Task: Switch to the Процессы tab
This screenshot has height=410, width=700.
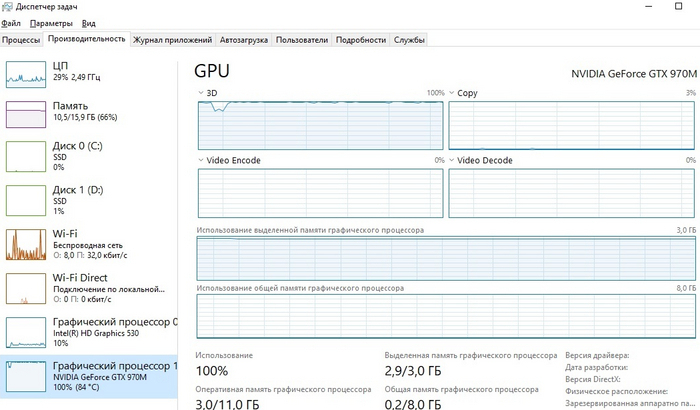Action: (21, 40)
